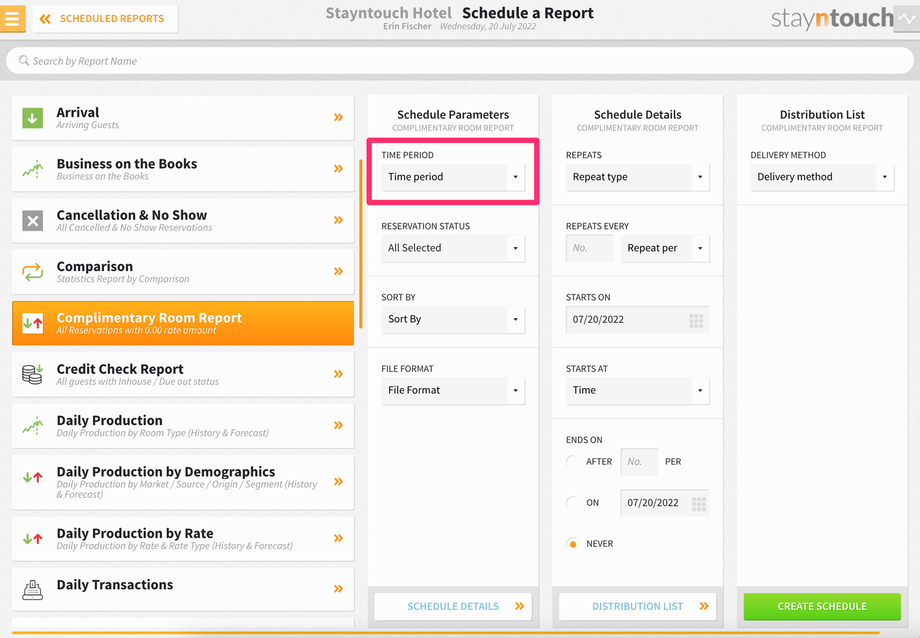The height and width of the screenshot is (638, 920).
Task: Open the Repeat type dropdown
Action: [637, 177]
